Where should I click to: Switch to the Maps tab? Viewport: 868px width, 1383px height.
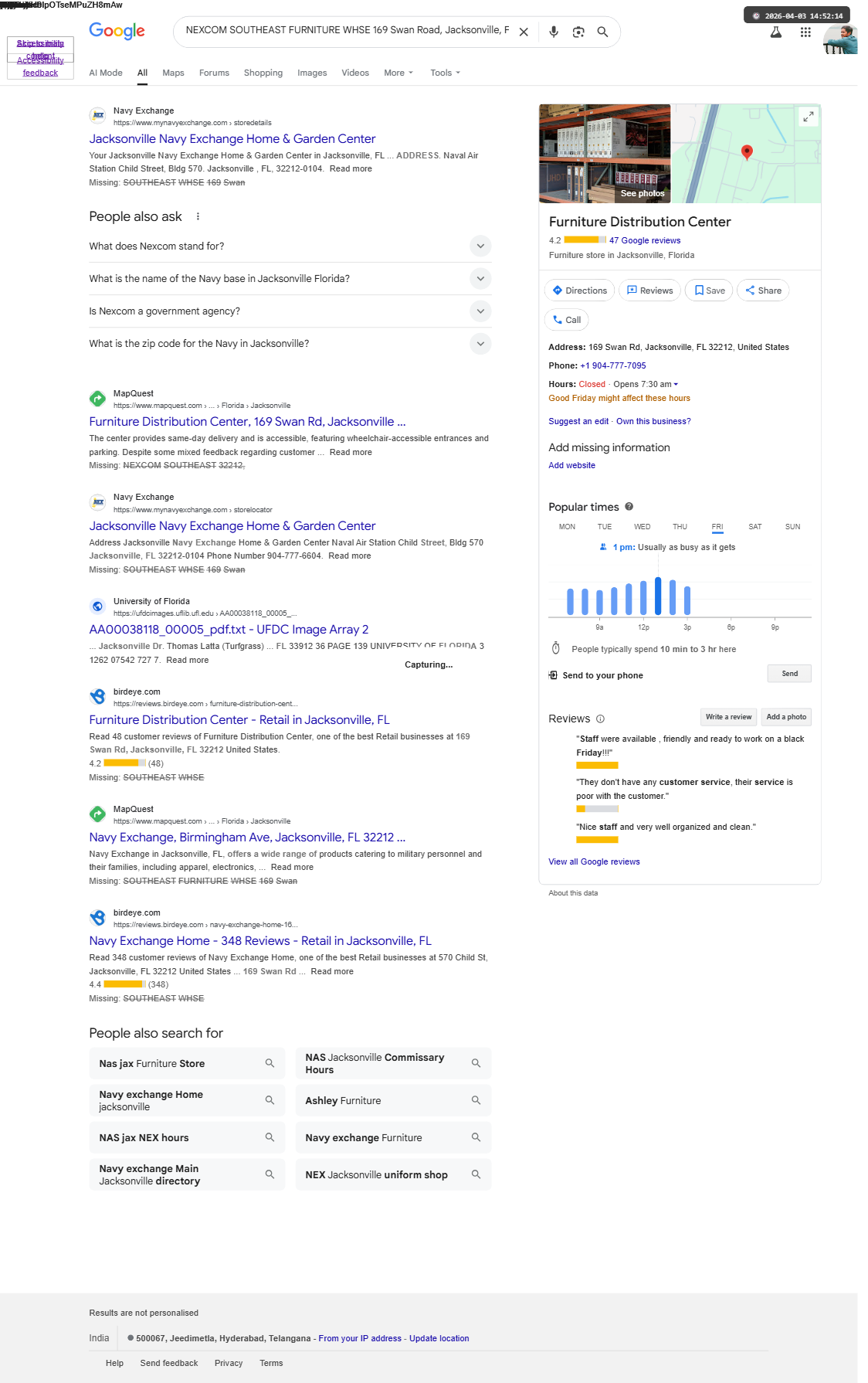click(173, 73)
